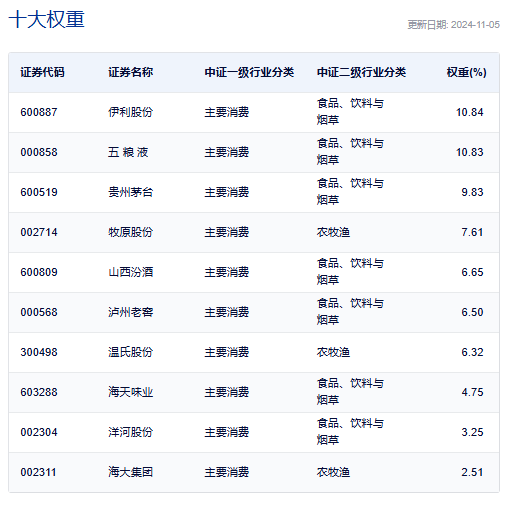
Task: Click 农牧渔 in the 牧原股份 row
Action: coord(333,232)
